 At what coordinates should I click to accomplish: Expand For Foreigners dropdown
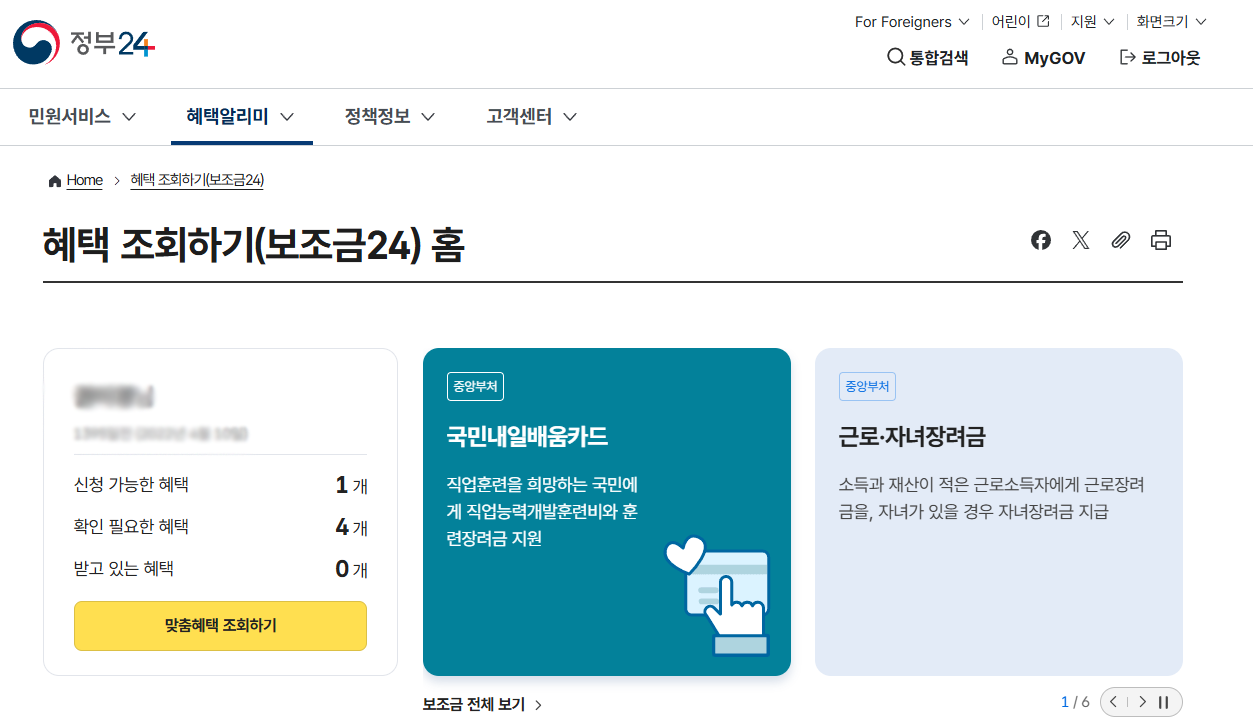pos(912,22)
